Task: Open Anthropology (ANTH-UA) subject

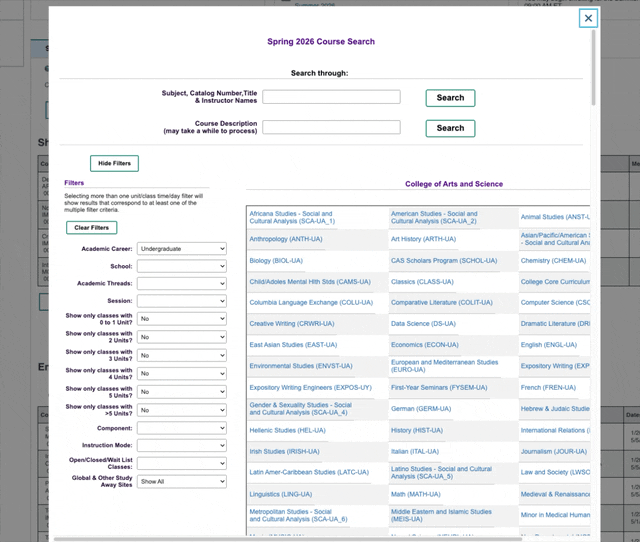Action: (286, 239)
